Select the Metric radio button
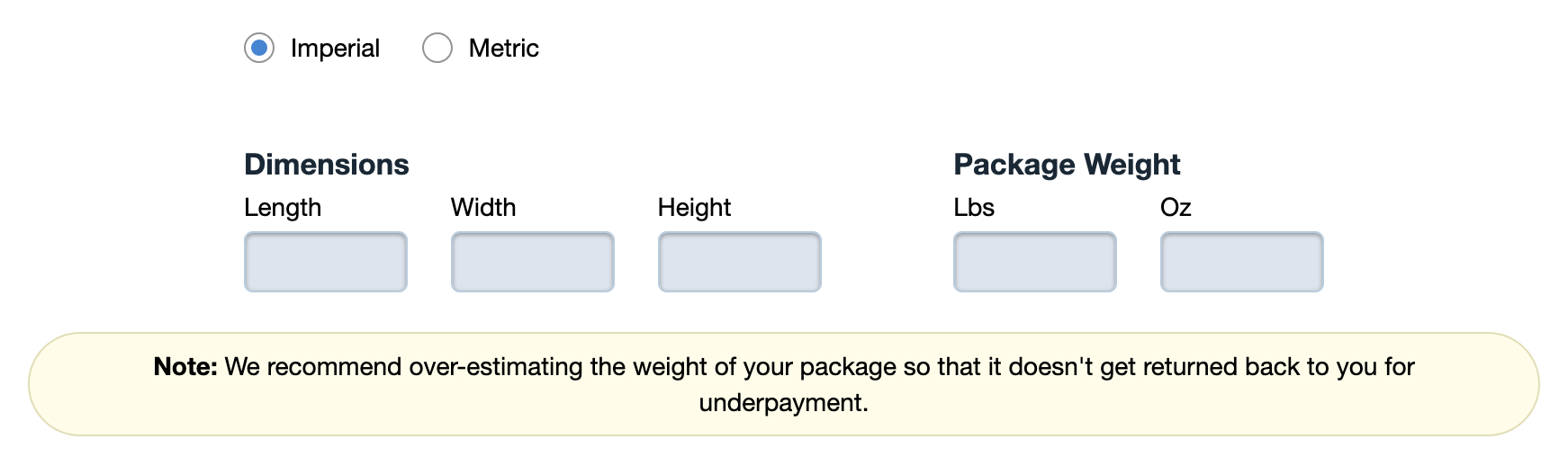1568x466 pixels. [437, 48]
